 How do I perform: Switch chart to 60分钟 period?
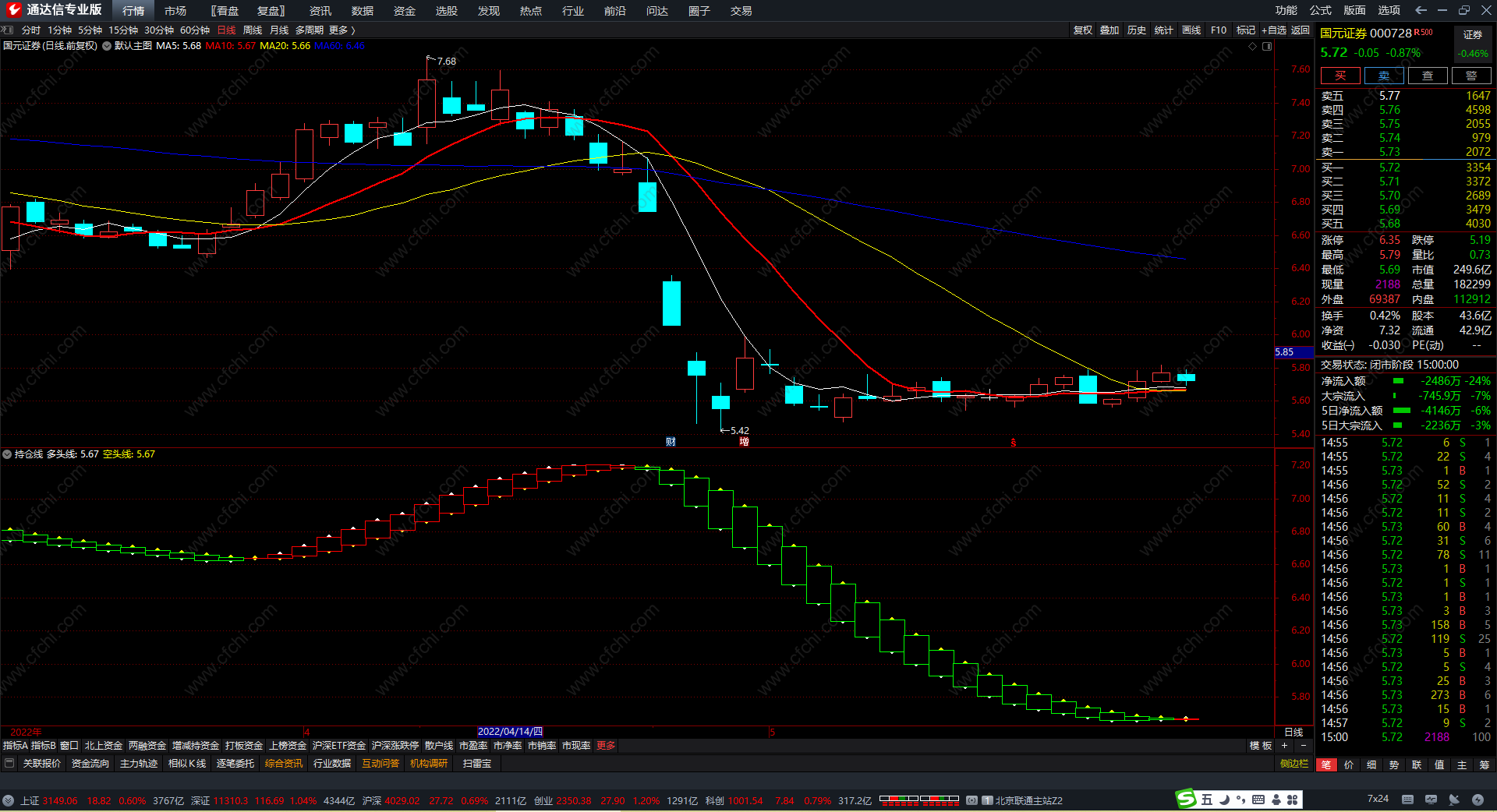point(195,30)
